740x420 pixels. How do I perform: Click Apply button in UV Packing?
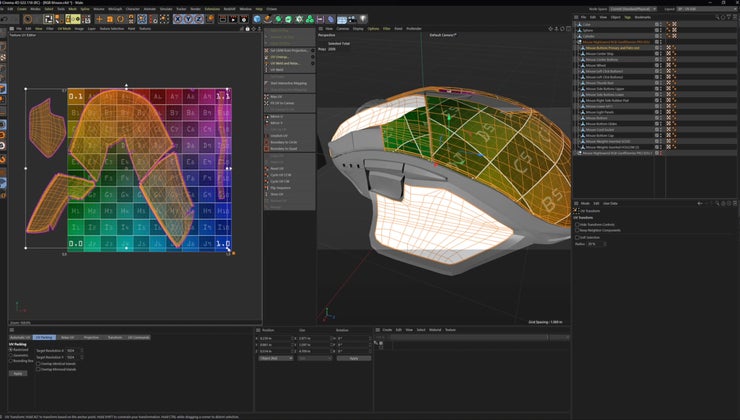[18, 373]
